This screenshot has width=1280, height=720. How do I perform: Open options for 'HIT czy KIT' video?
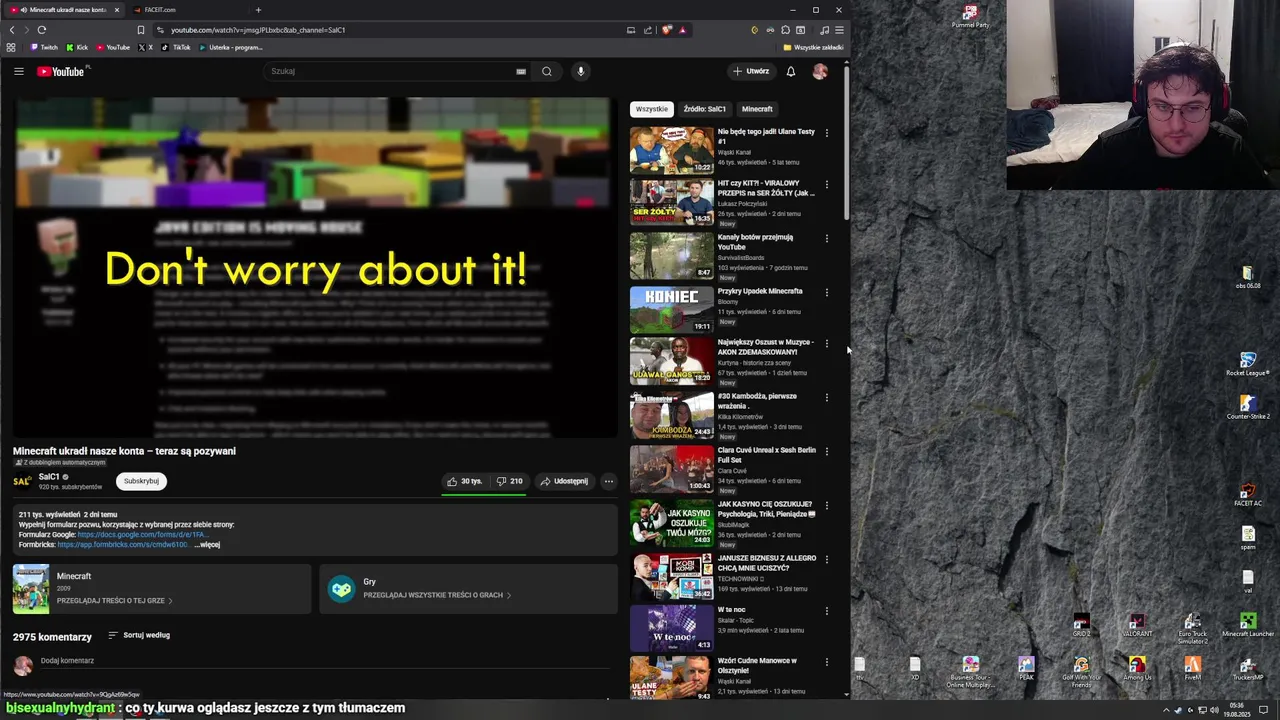pyautogui.click(x=826, y=185)
